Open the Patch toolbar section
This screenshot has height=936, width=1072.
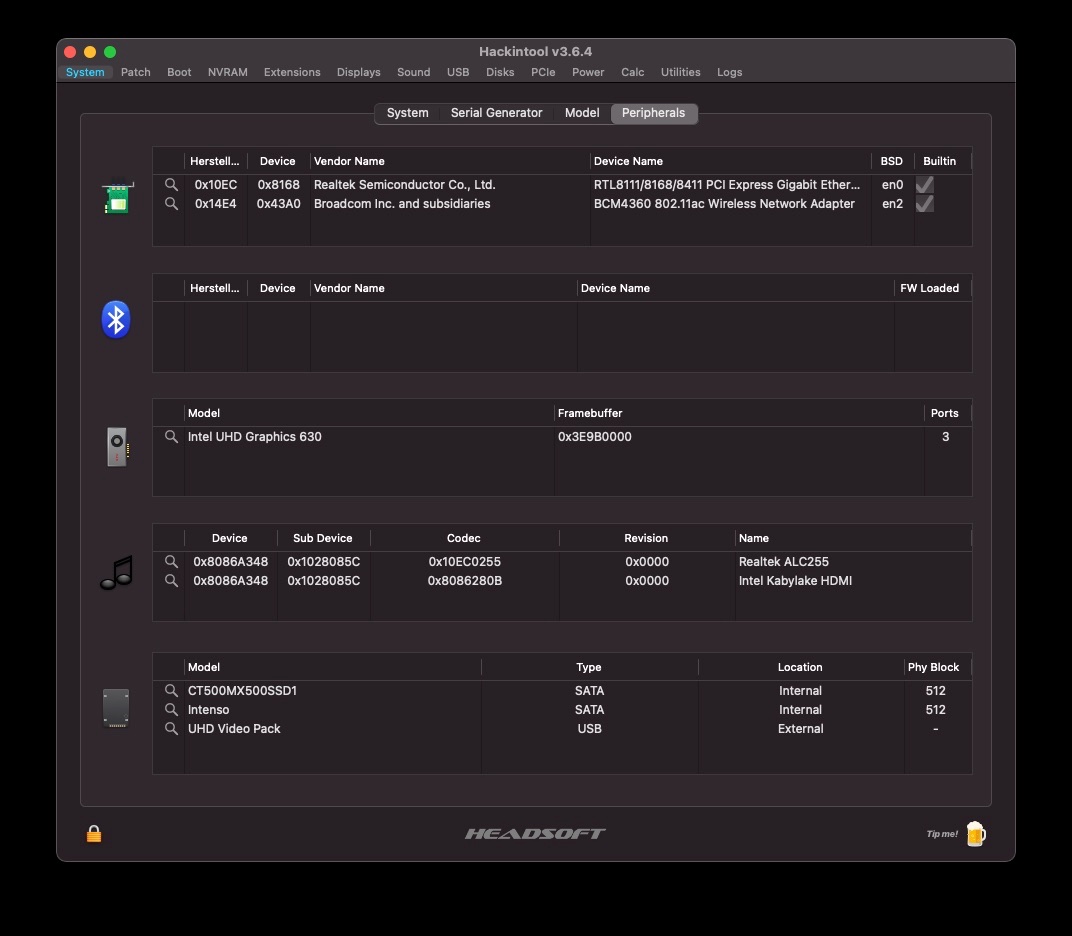(135, 72)
